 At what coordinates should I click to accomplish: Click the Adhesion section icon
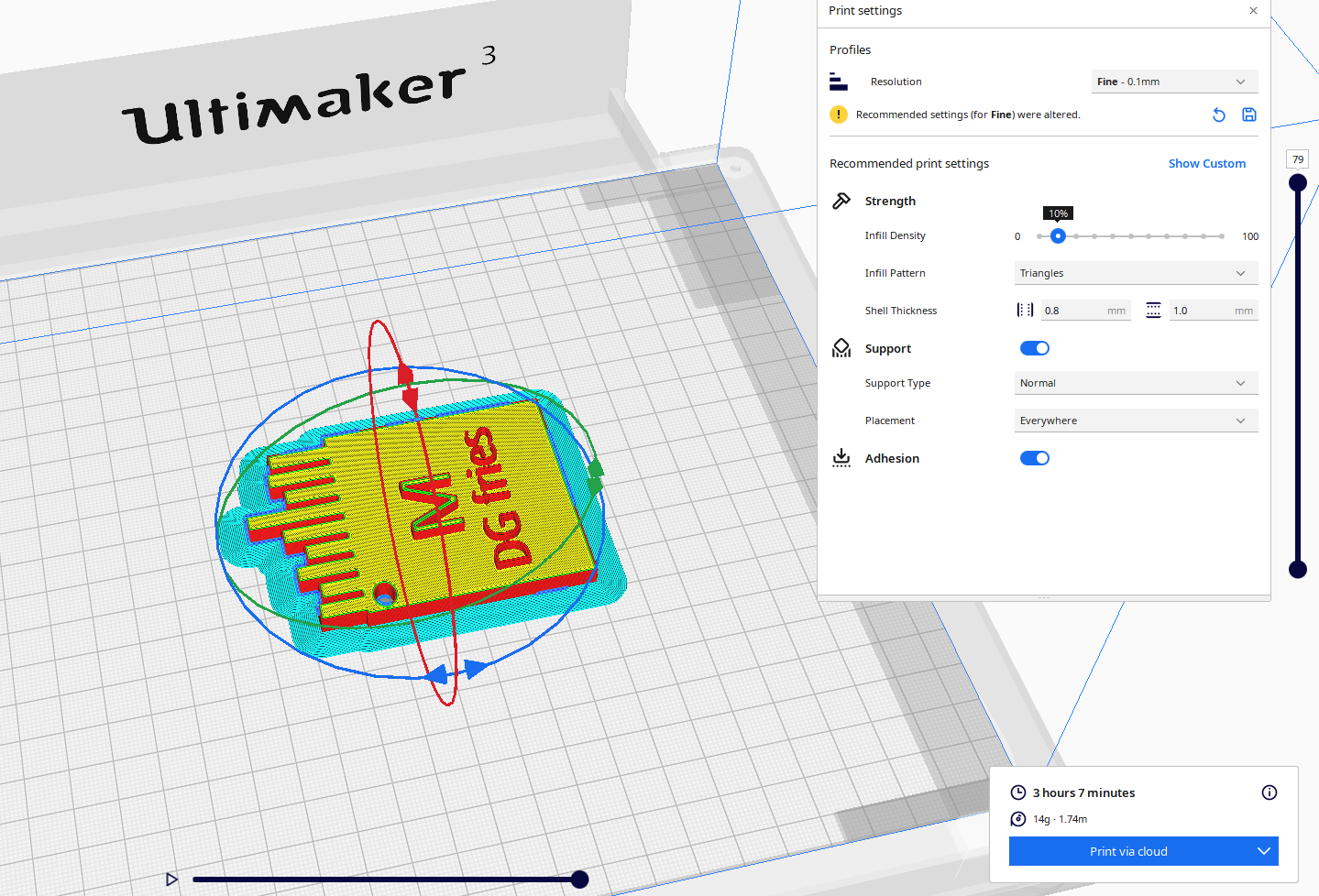(841, 457)
